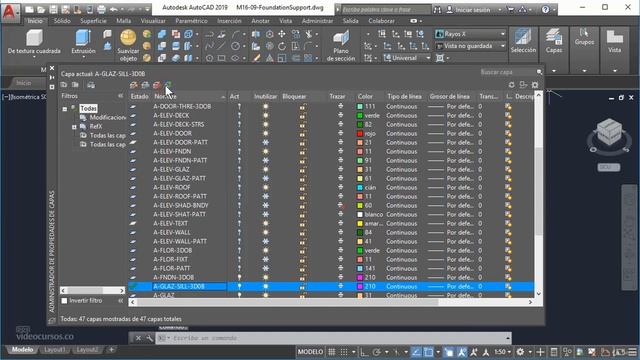Open the Superficie ribbon tab
Screen dimensions: 640x360
pyautogui.click(x=93, y=20)
